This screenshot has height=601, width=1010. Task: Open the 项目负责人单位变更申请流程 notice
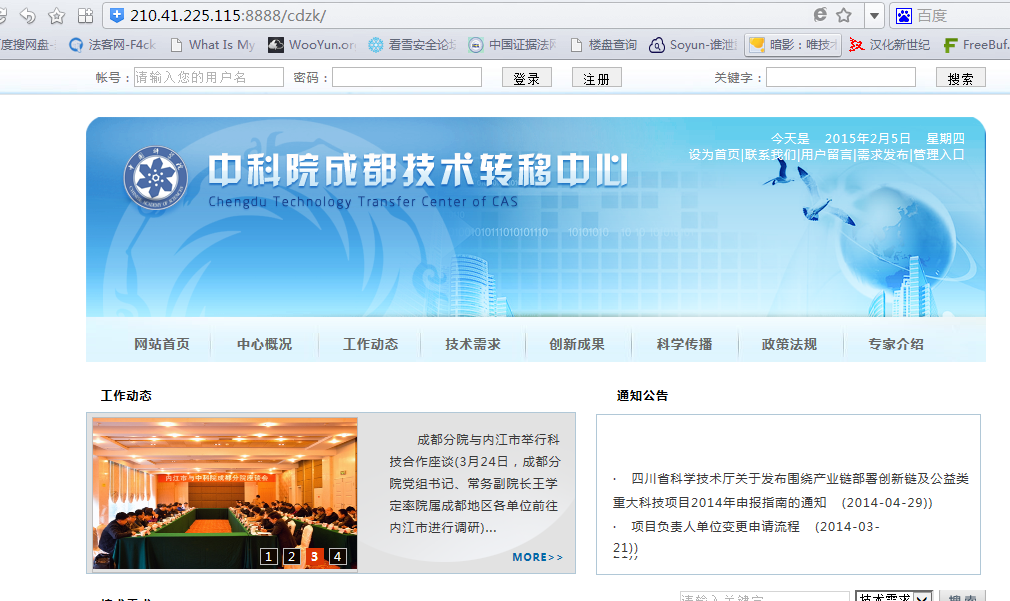pos(715,526)
